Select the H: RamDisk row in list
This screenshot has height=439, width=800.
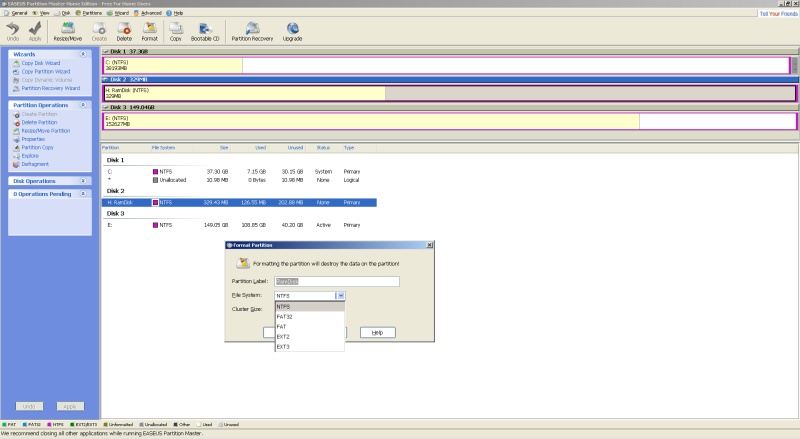click(x=239, y=203)
